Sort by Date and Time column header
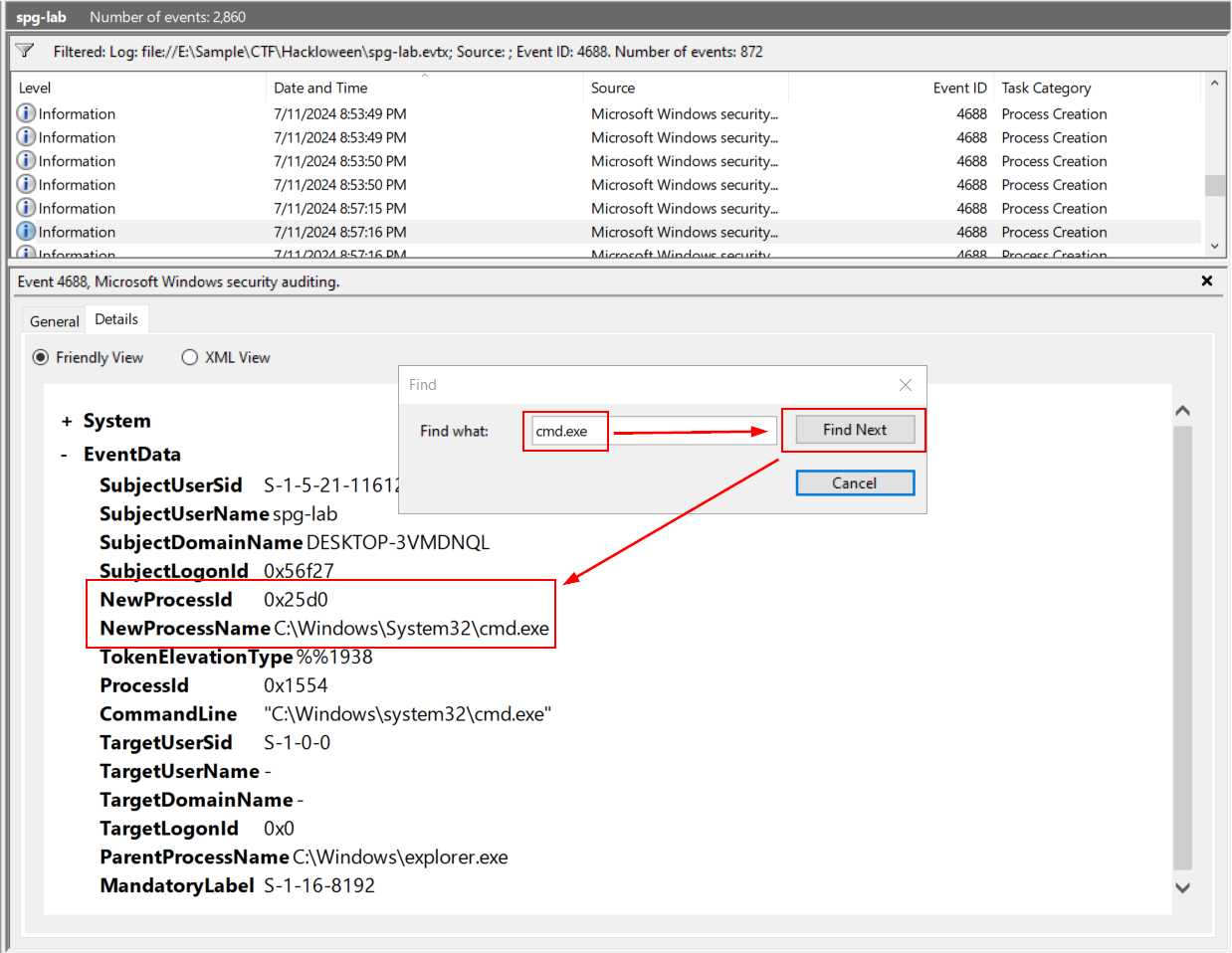 (320, 88)
